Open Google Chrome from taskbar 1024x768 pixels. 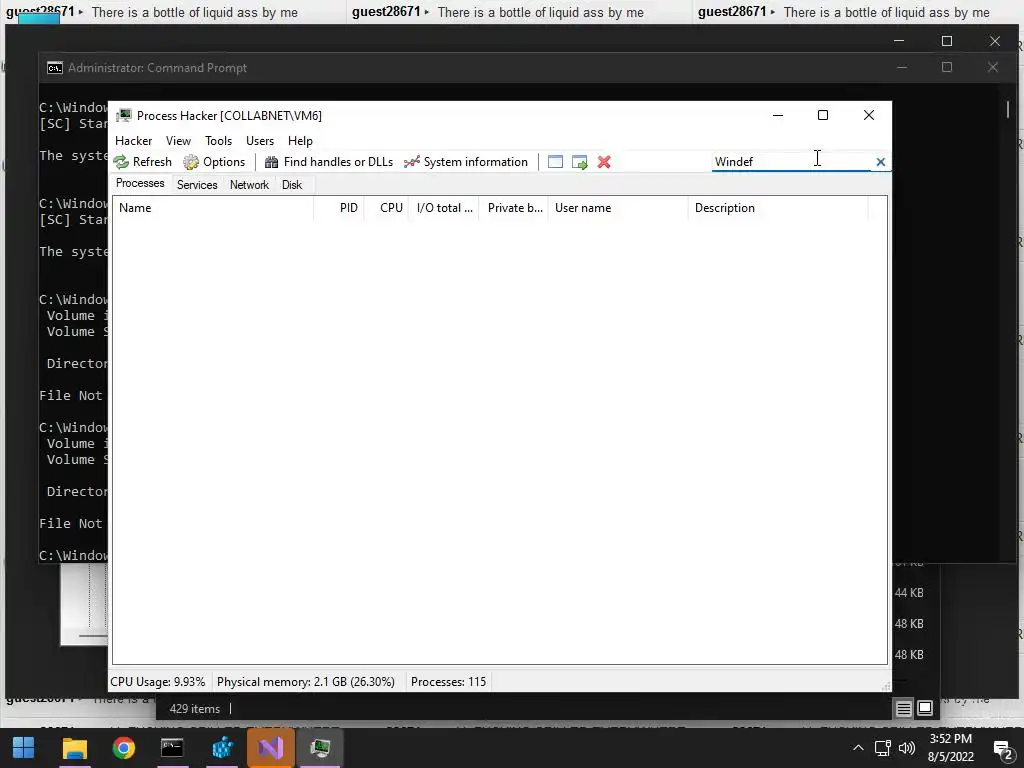click(x=123, y=748)
